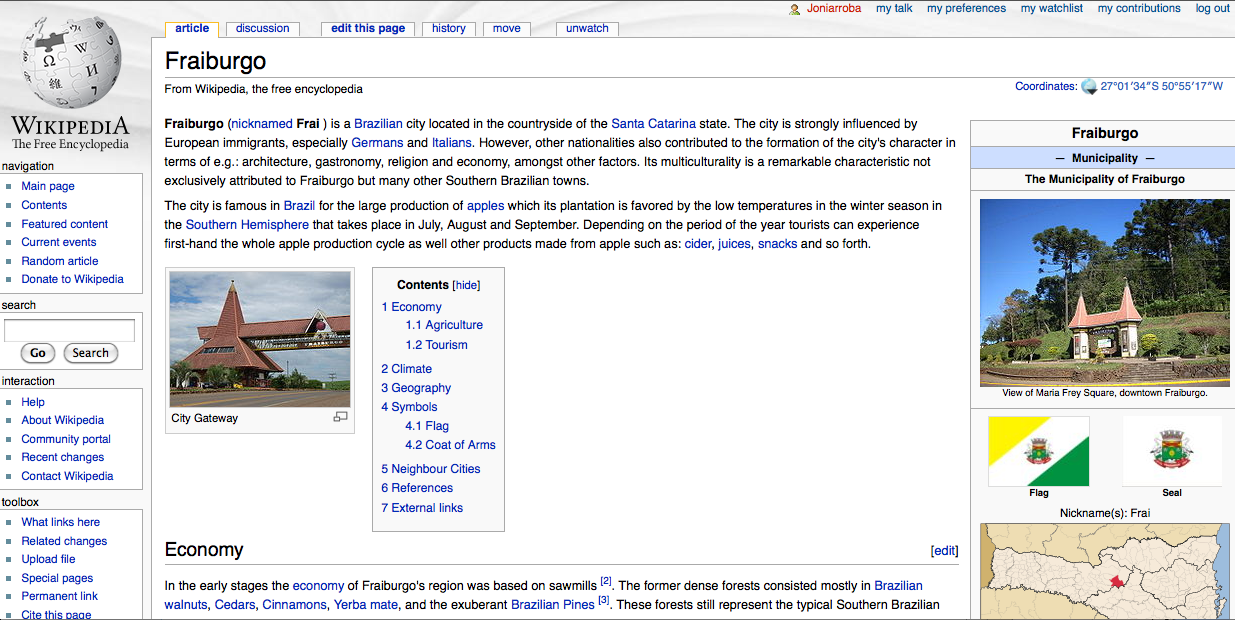Jump to 4.2 Coat of Arms
The width and height of the screenshot is (1235, 620).
pos(450,445)
